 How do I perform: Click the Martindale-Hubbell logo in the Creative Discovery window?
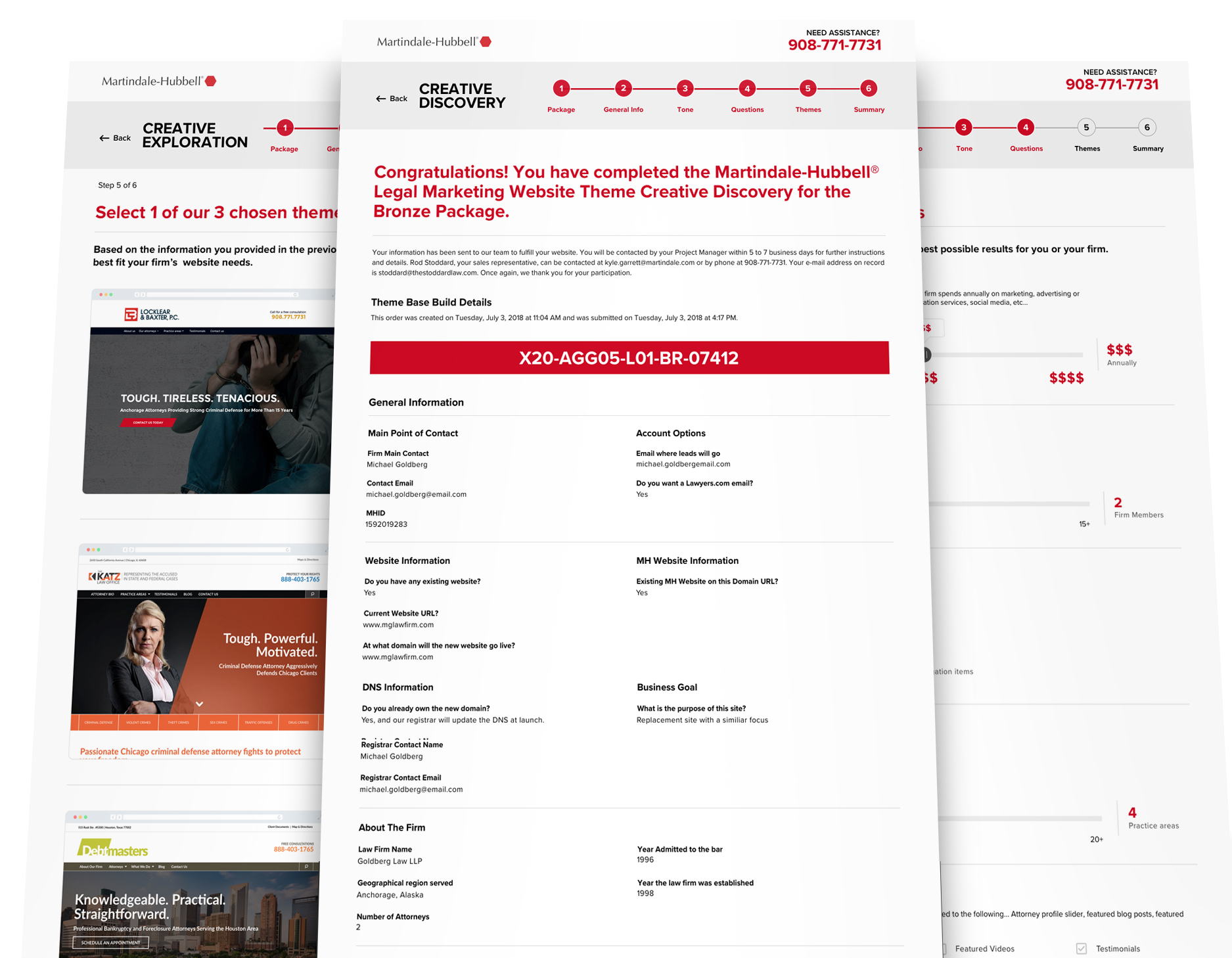point(434,41)
